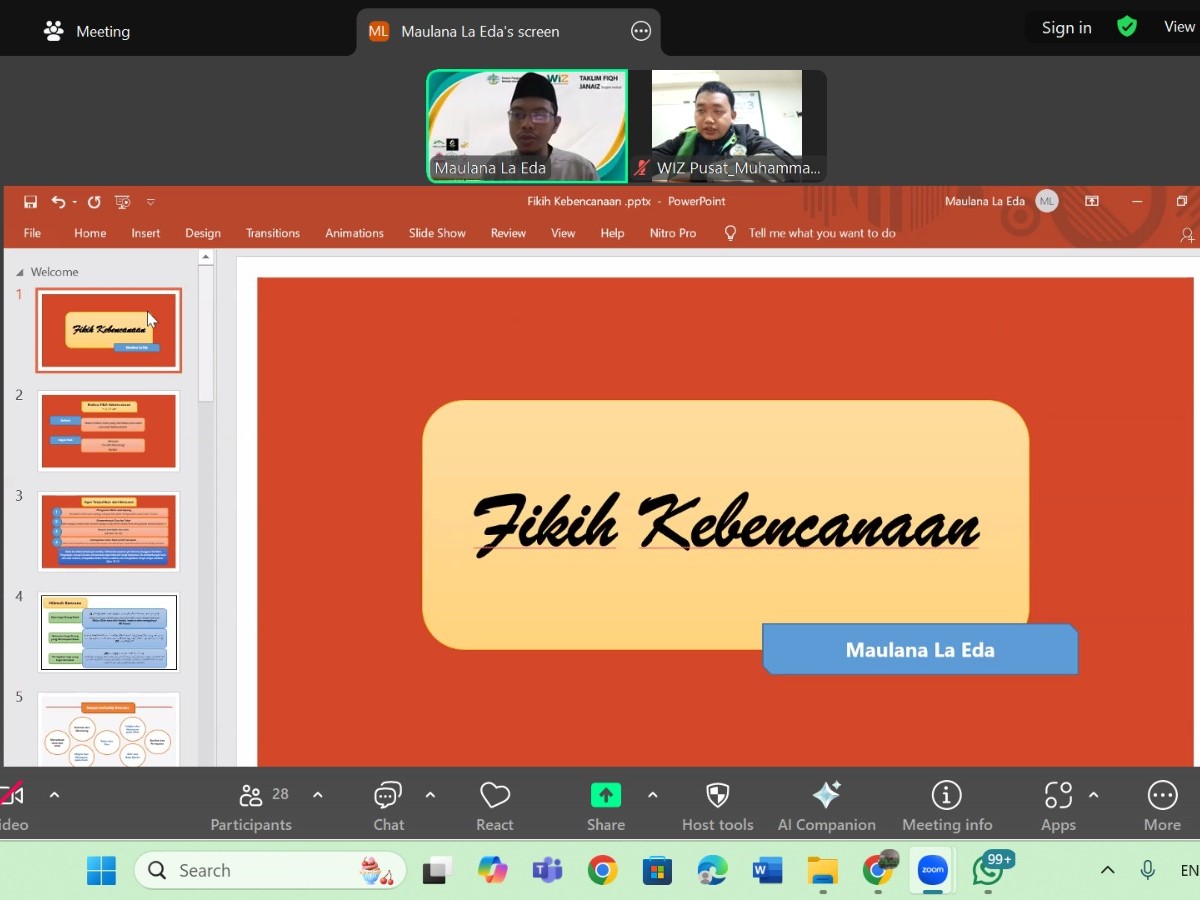Expand video options caret
Screen dimensions: 1200x900
tap(54, 795)
